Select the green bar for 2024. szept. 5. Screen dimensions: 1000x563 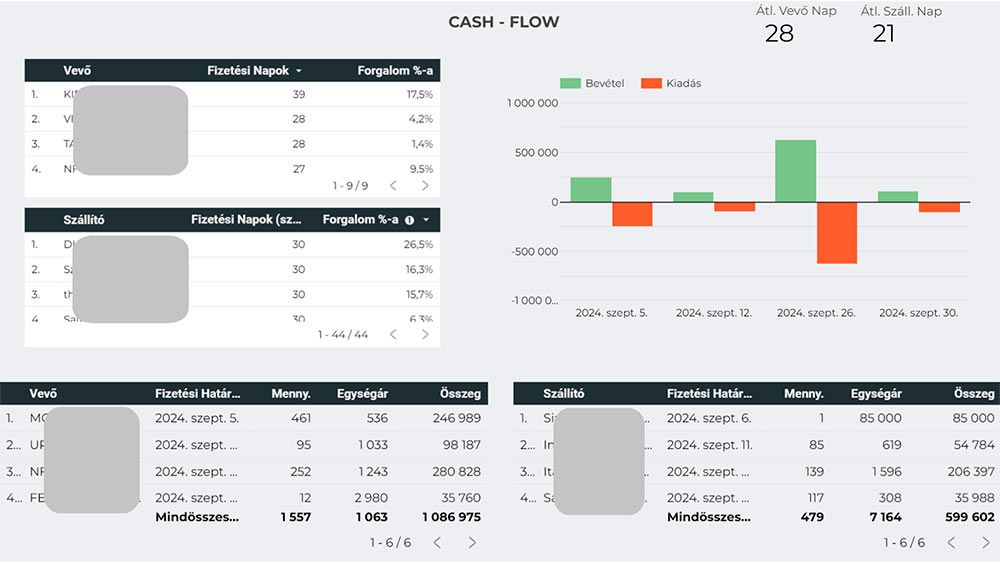point(591,190)
